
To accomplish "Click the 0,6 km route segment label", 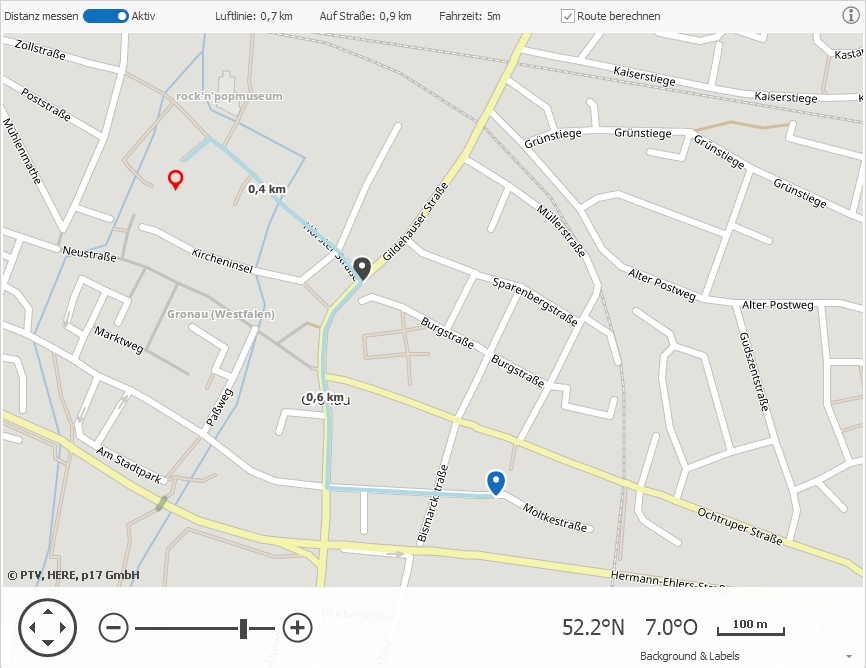I will pos(324,397).
